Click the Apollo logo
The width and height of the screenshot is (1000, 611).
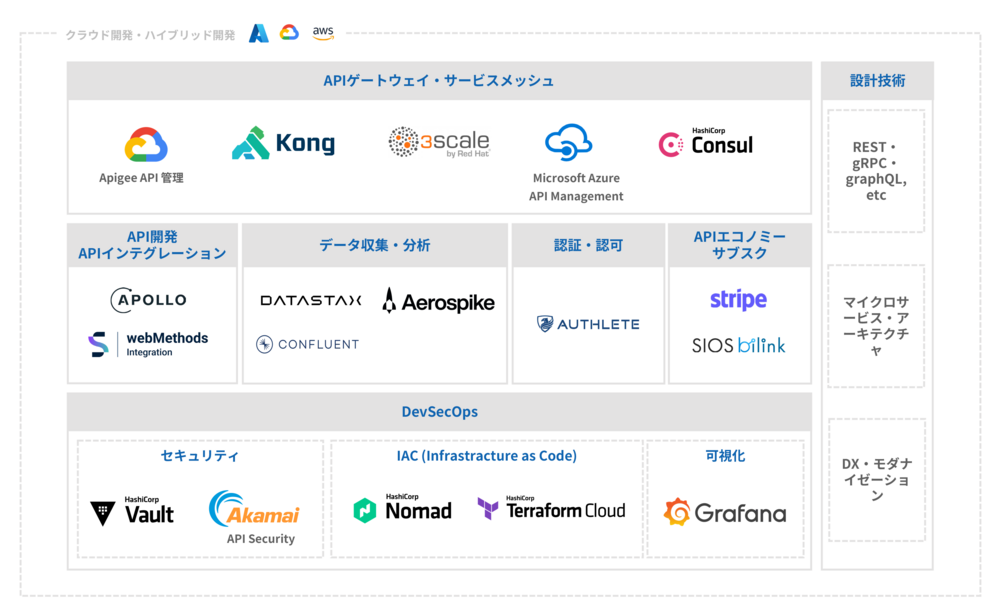pyautogui.click(x=149, y=300)
